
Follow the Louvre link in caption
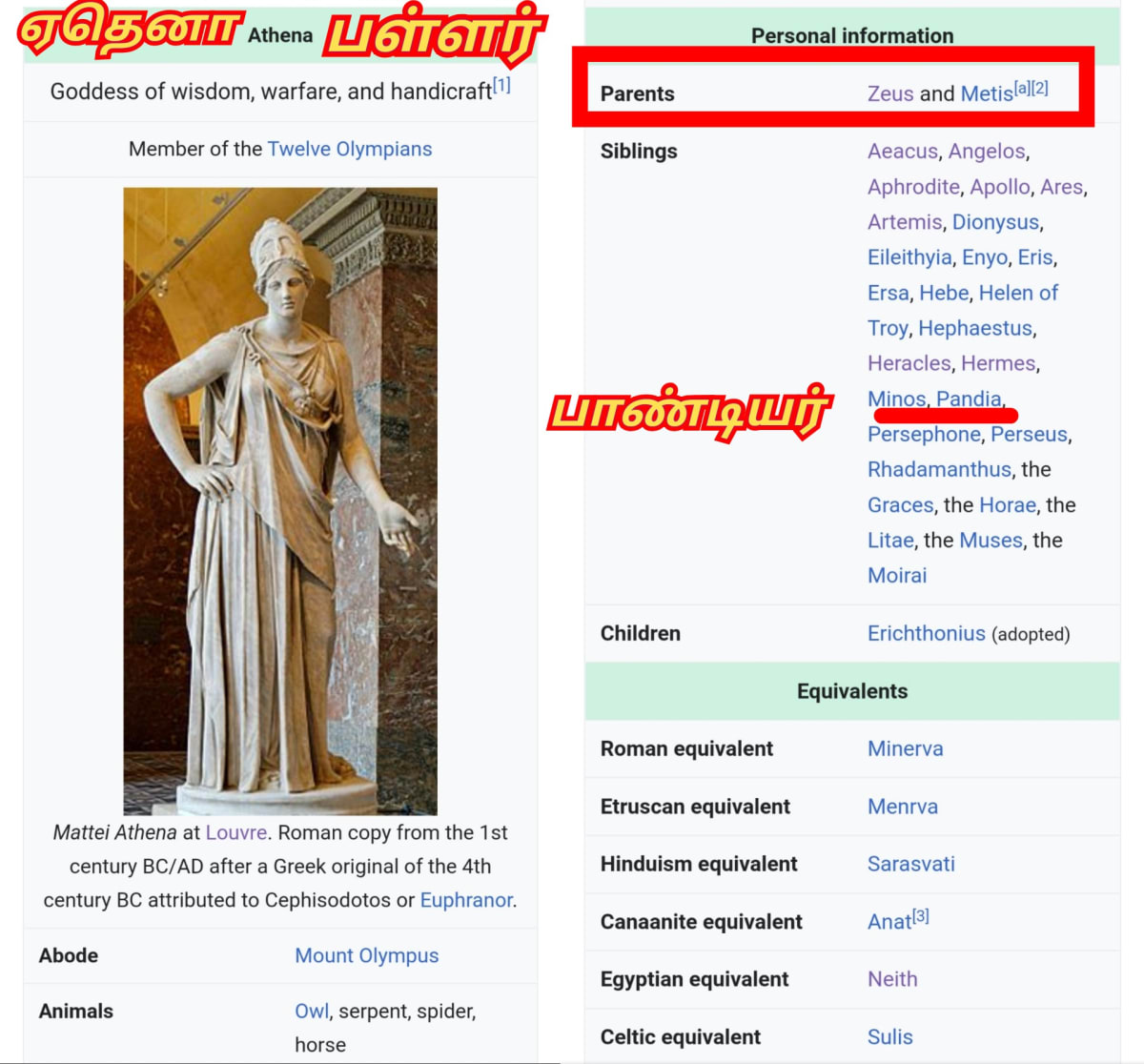(236, 832)
